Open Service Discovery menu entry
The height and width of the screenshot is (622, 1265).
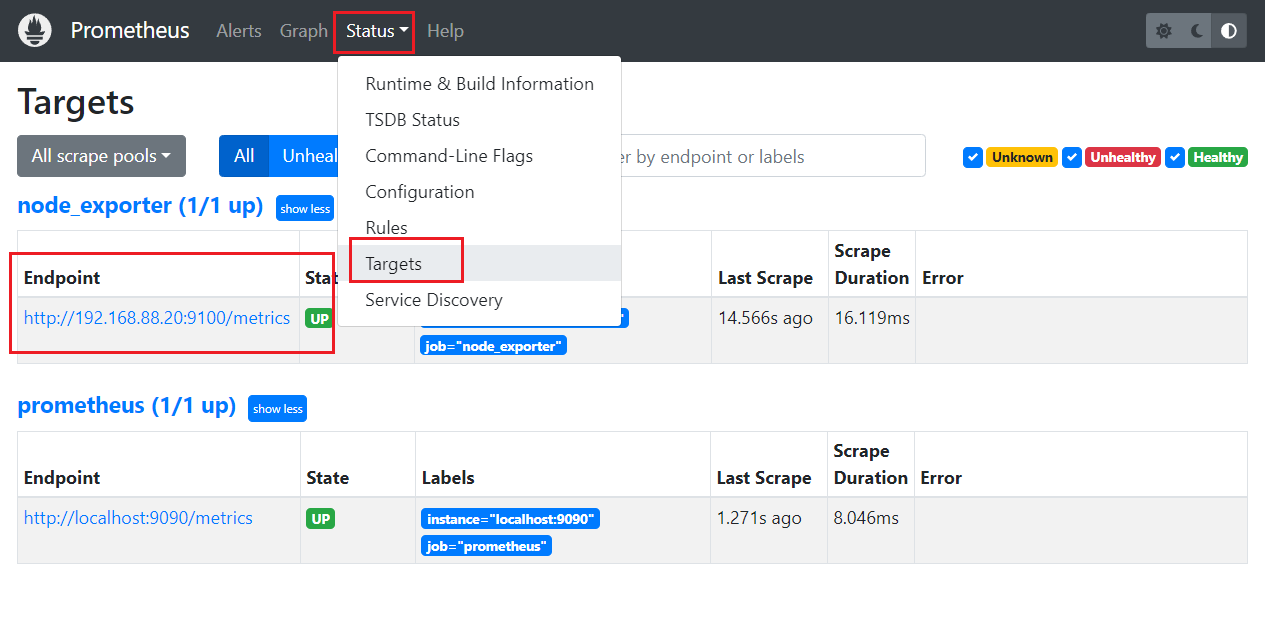coord(434,300)
